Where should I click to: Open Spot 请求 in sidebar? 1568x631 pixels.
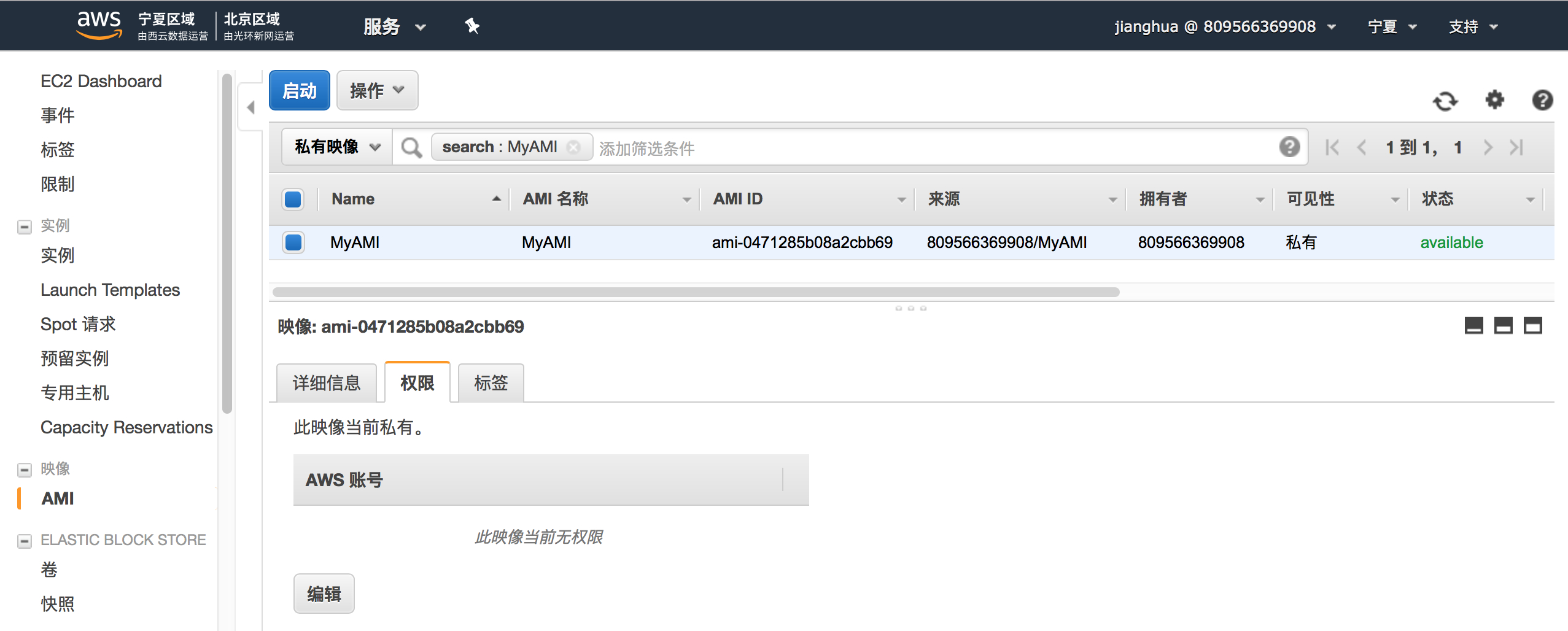coord(78,324)
